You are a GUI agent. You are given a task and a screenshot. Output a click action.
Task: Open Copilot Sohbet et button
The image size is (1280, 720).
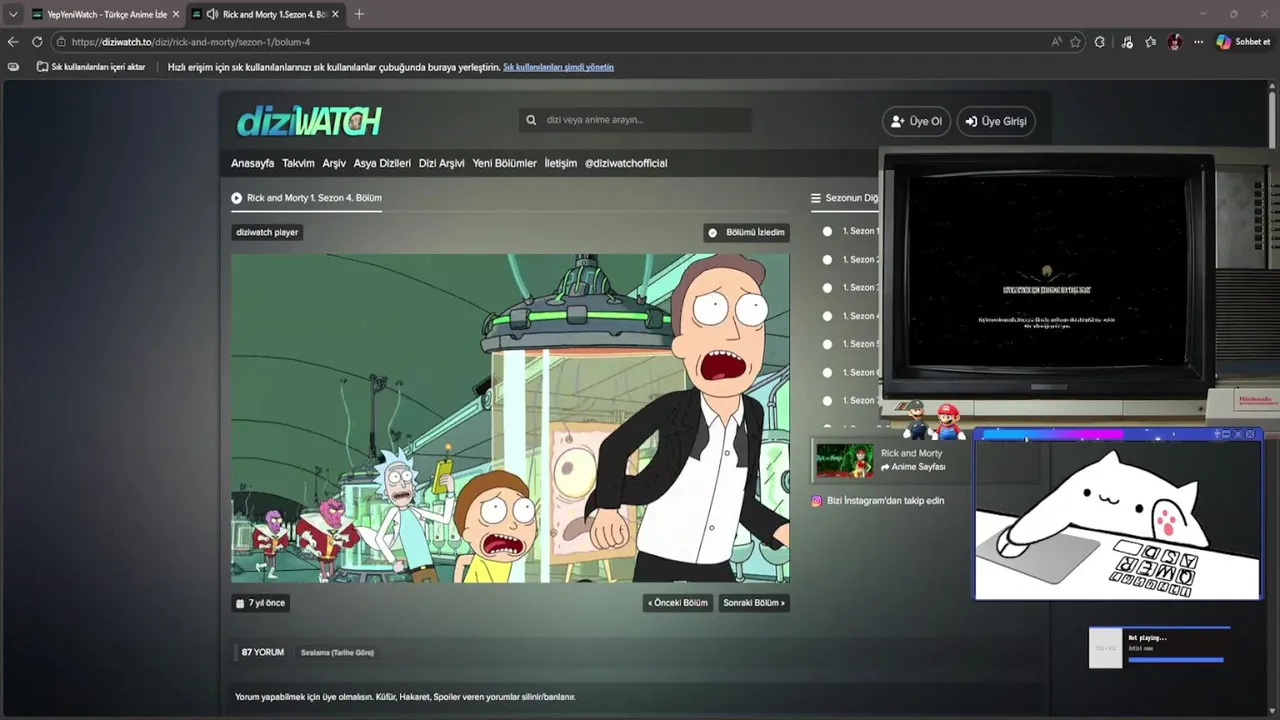click(x=1243, y=42)
